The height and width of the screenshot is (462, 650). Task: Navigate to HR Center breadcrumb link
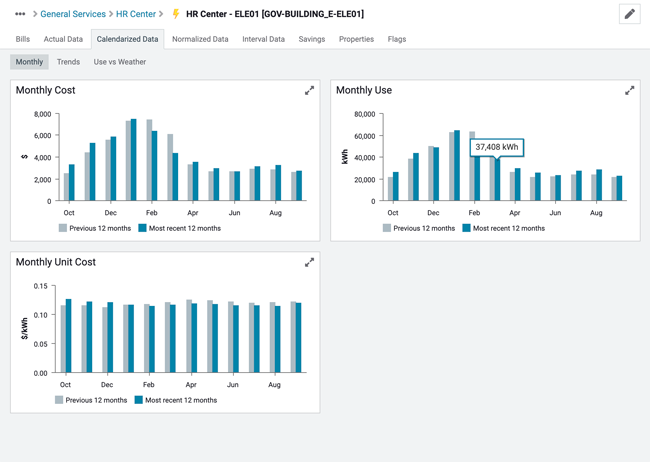click(136, 14)
